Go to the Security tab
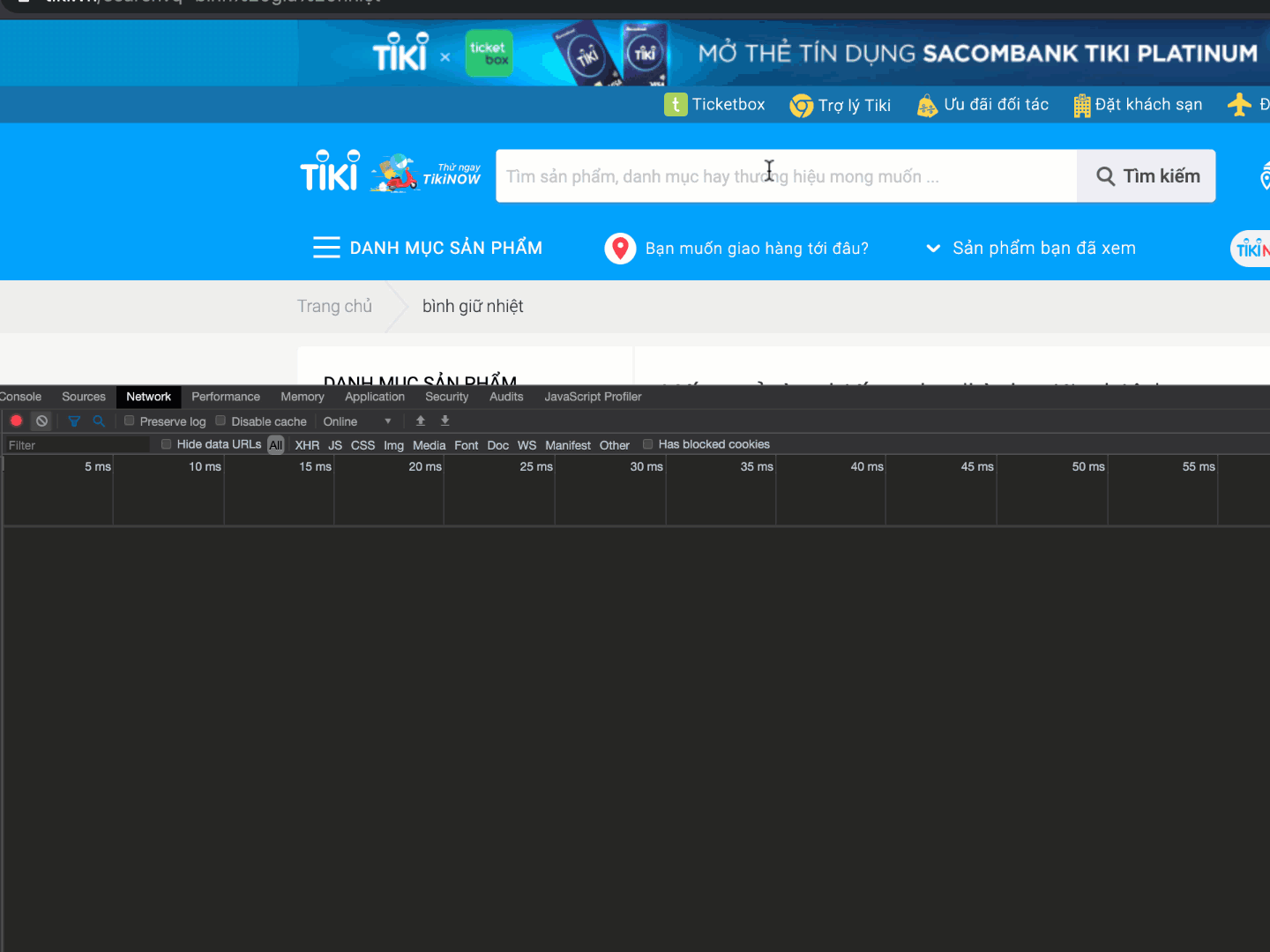 tap(447, 397)
